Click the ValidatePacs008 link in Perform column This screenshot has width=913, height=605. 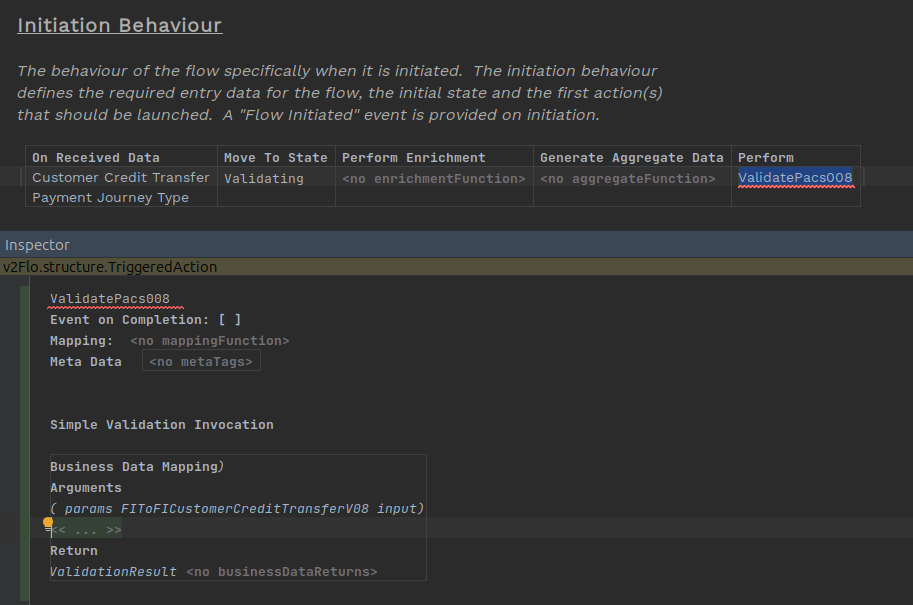(x=795, y=178)
